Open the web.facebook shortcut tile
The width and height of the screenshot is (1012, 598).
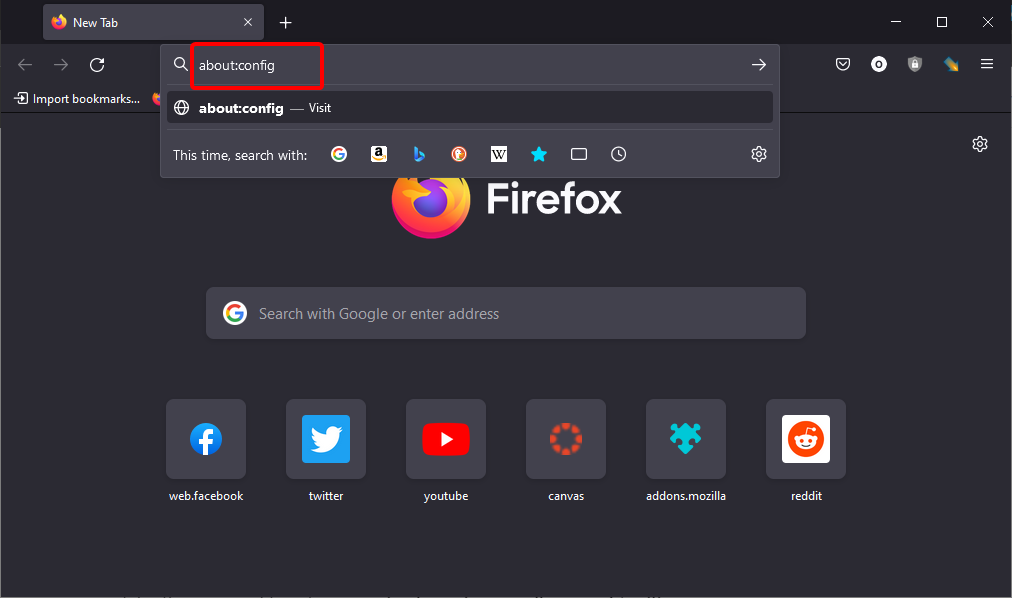pos(206,439)
